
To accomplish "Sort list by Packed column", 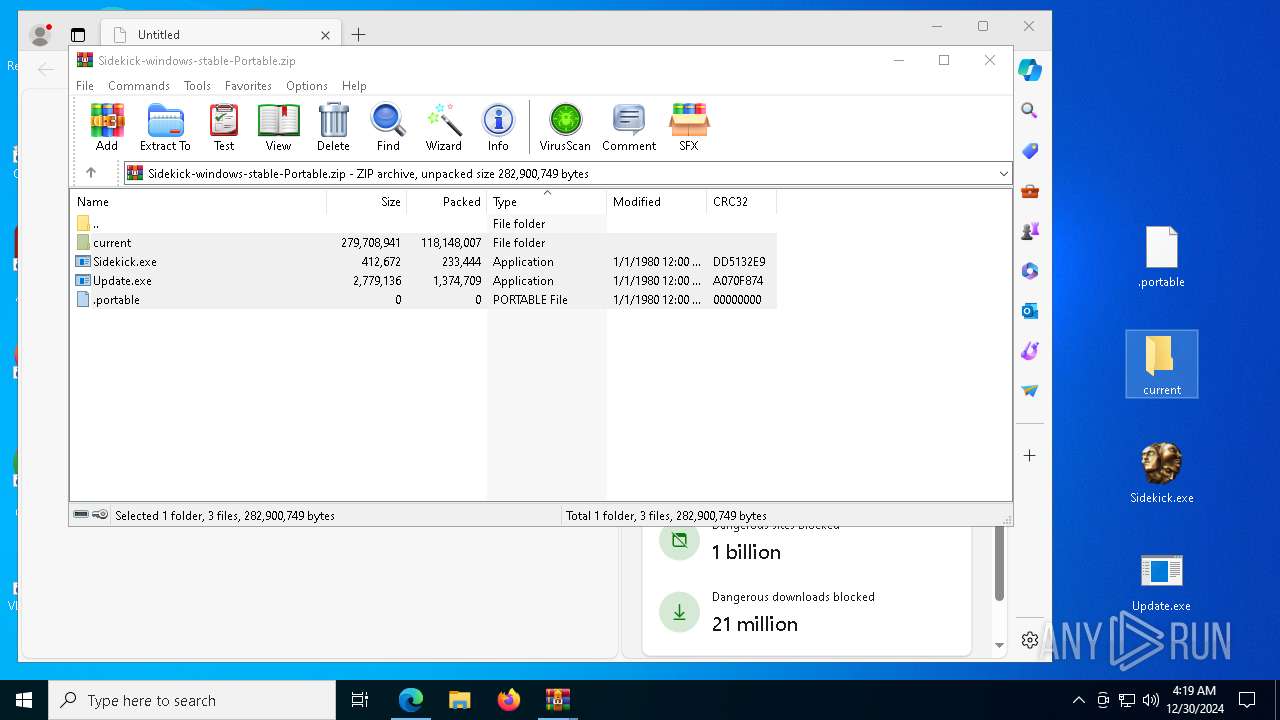I will pos(447,202).
